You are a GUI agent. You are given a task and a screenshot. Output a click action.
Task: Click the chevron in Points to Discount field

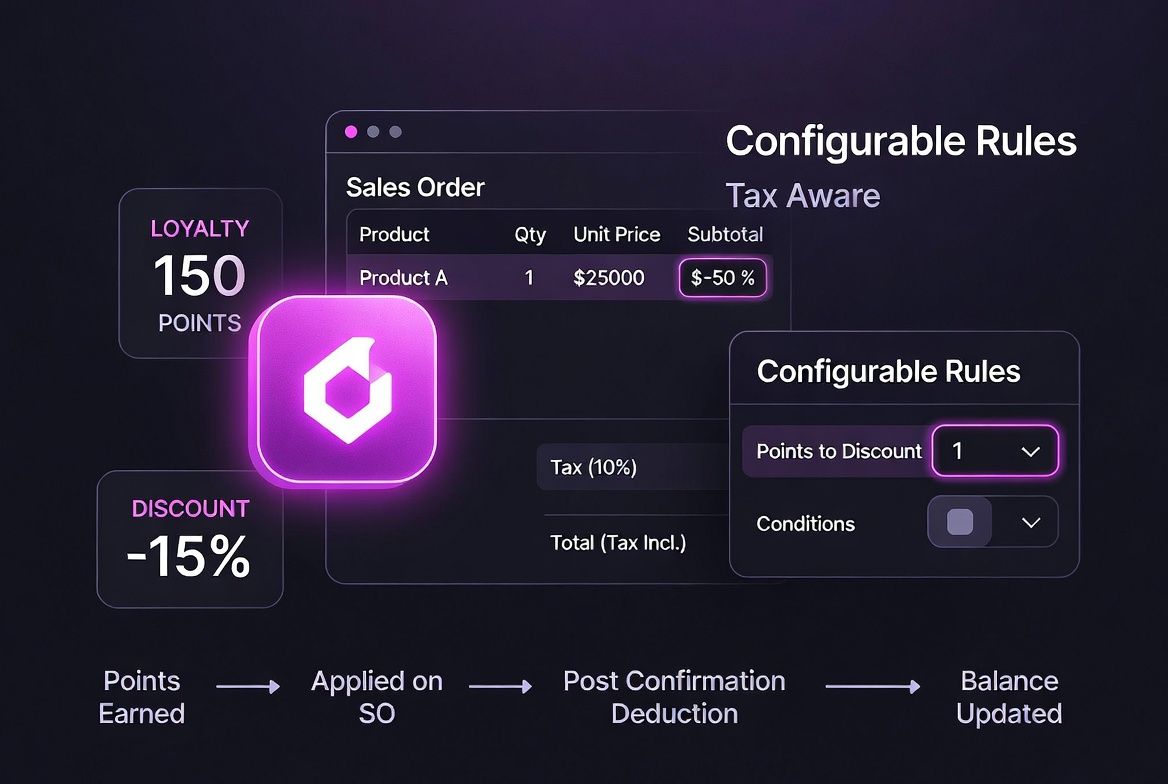pyautogui.click(x=1031, y=452)
